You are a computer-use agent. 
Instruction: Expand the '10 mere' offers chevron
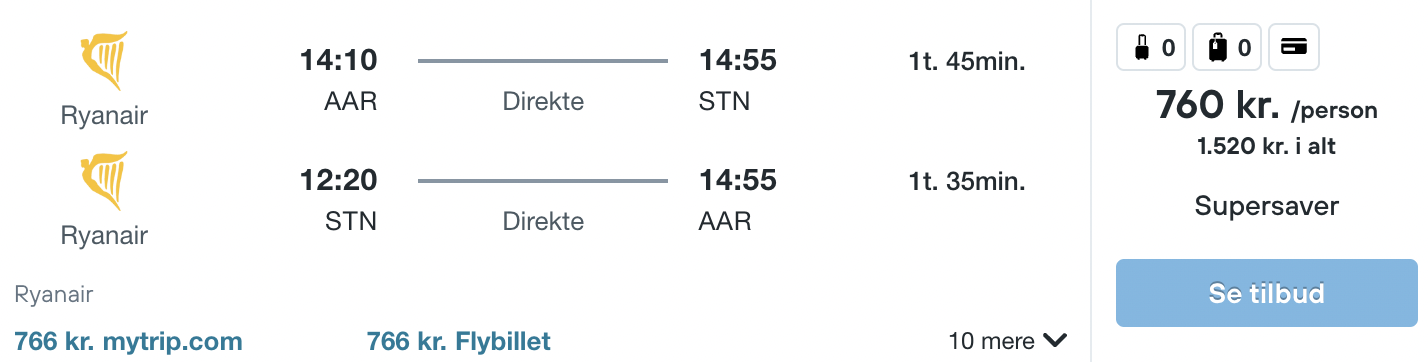pyautogui.click(x=1055, y=341)
